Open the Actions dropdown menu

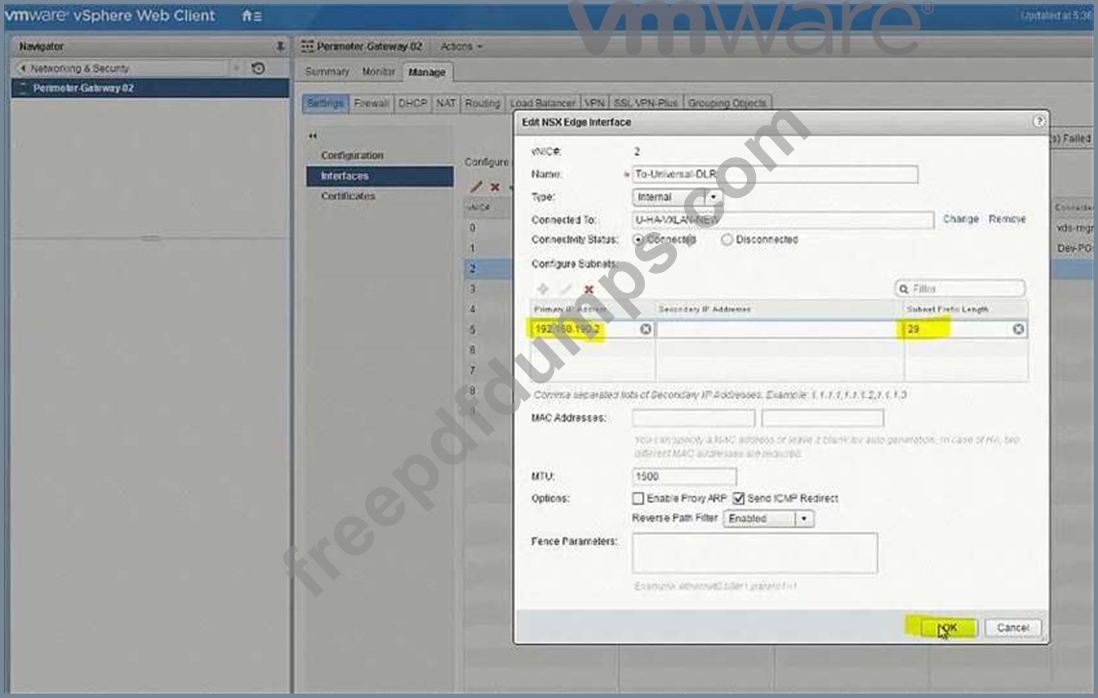pyautogui.click(x=461, y=46)
